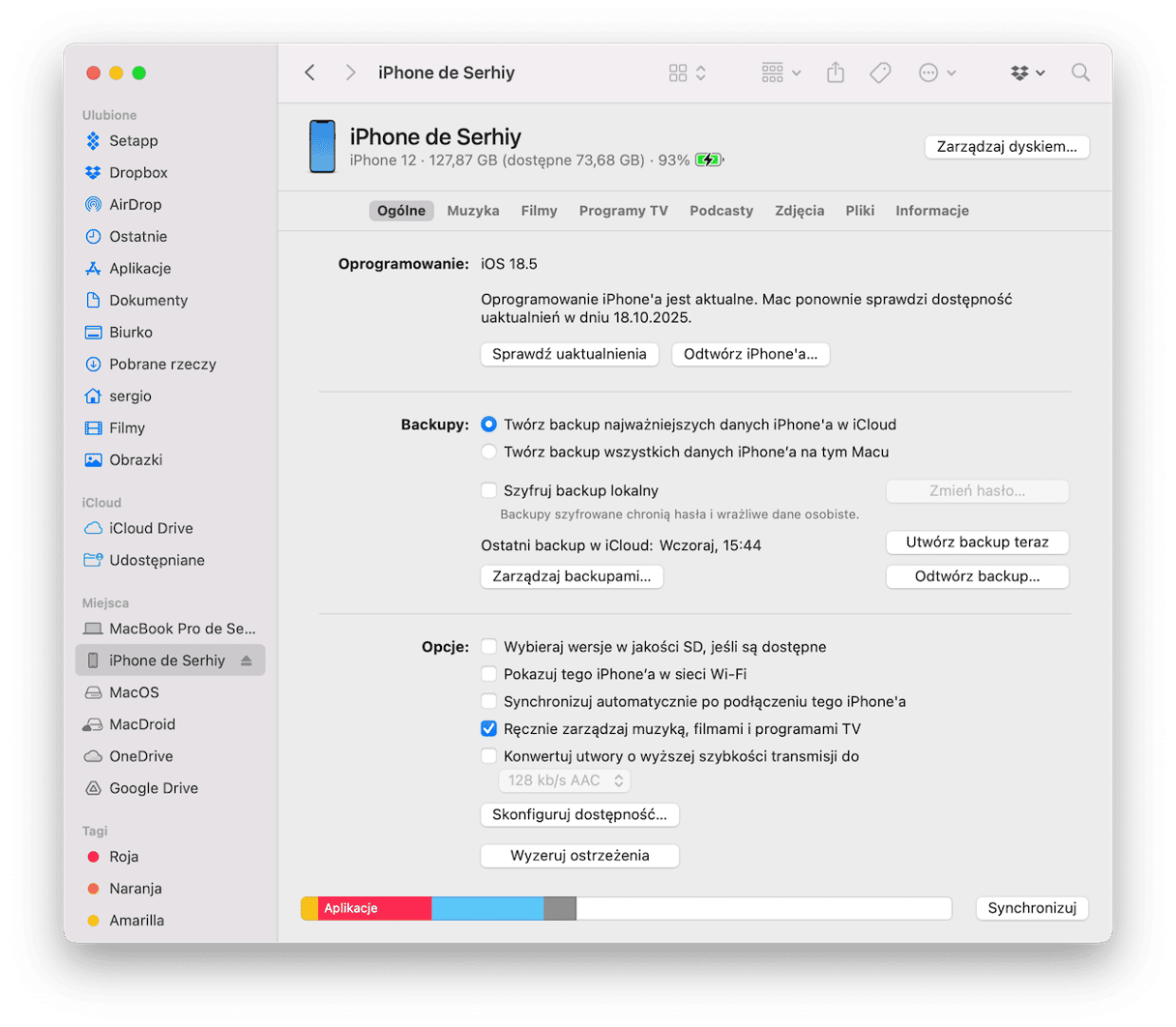Viewport: 1176px width, 1027px height.
Task: Open AirDrop from the sidebar
Action: (x=134, y=205)
